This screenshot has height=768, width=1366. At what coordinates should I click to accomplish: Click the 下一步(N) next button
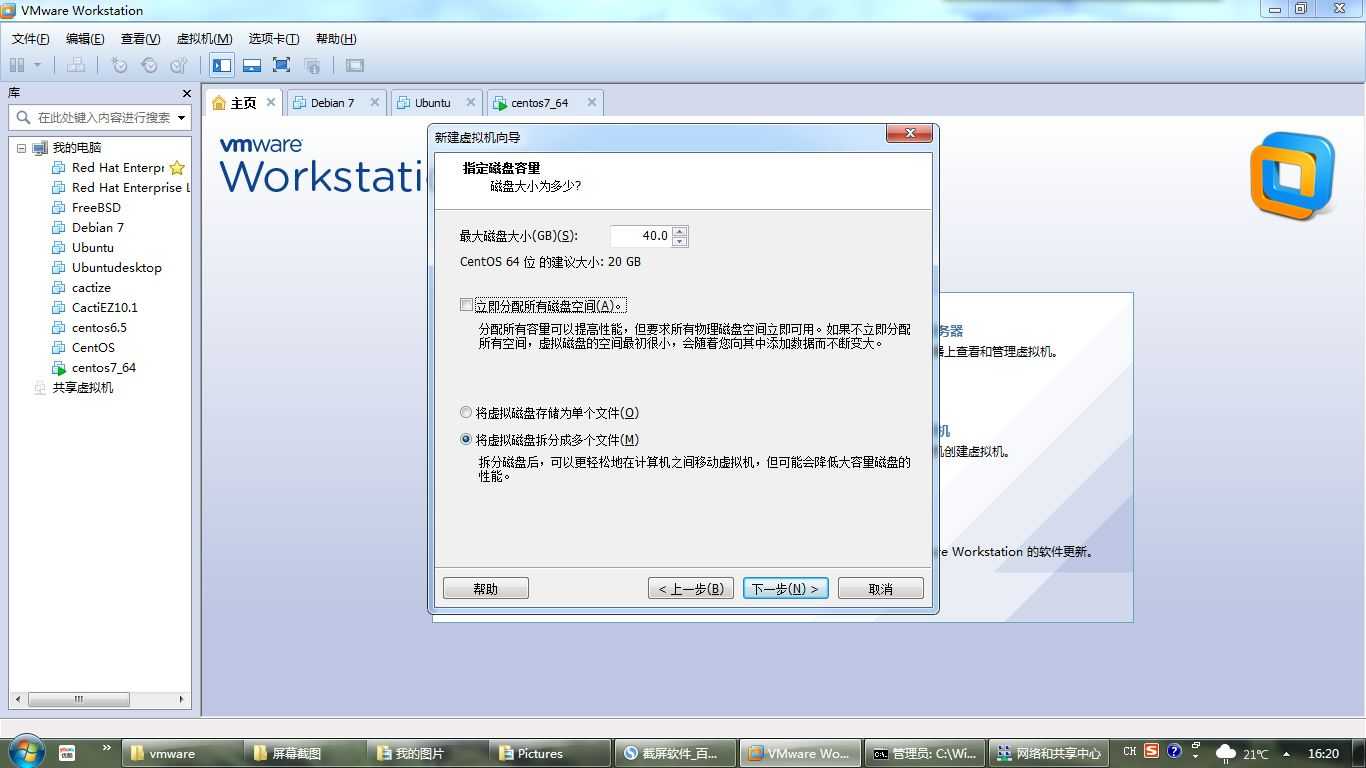click(x=785, y=588)
